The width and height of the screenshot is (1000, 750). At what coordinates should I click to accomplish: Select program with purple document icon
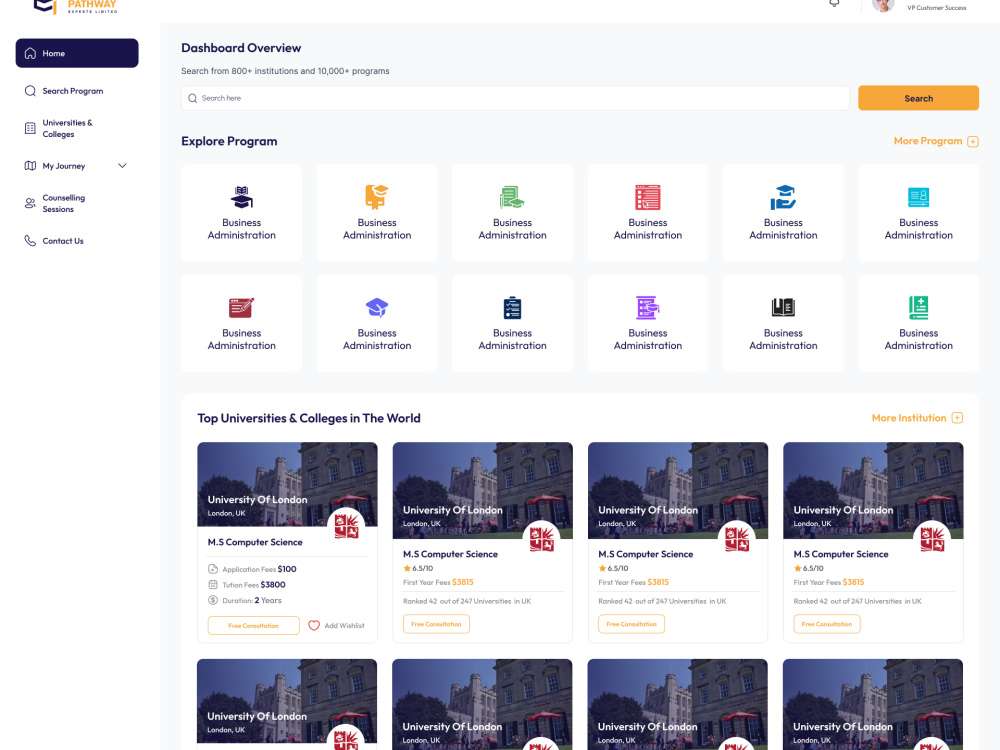point(648,323)
